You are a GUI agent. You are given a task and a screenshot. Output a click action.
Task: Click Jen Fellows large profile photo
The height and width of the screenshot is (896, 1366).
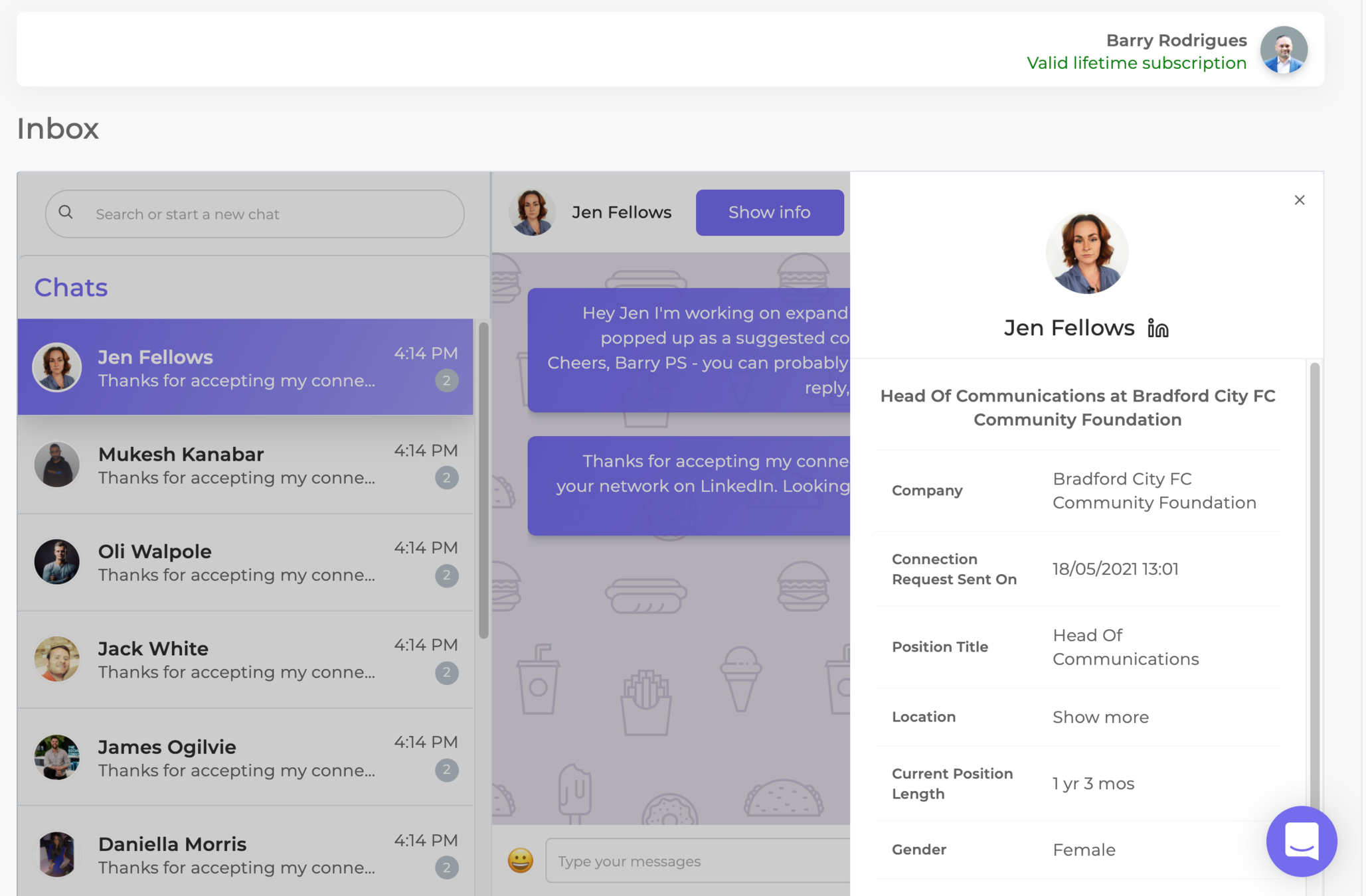(1086, 253)
